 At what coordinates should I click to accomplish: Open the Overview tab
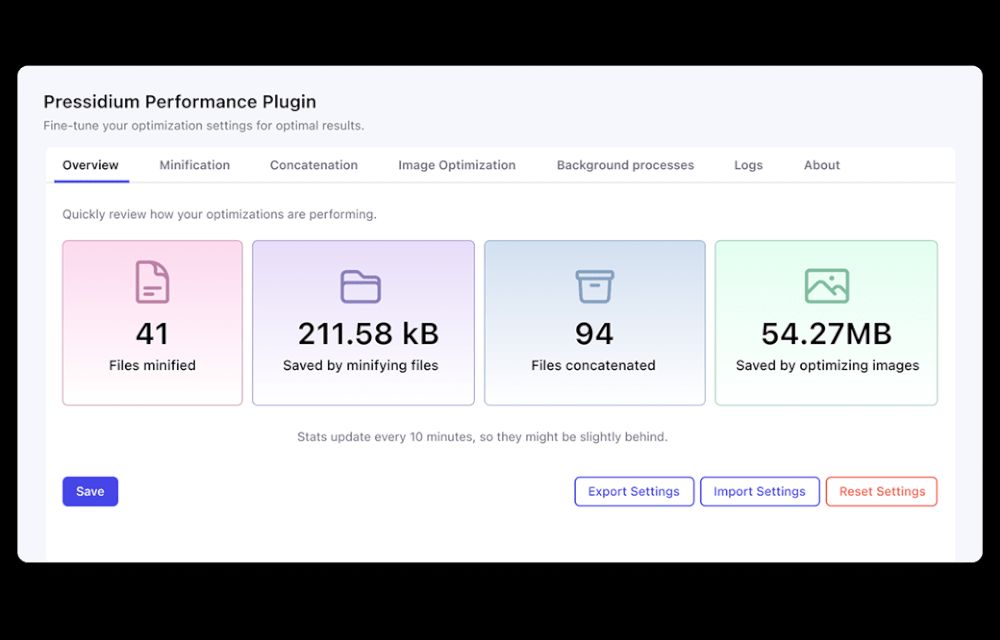(x=91, y=165)
